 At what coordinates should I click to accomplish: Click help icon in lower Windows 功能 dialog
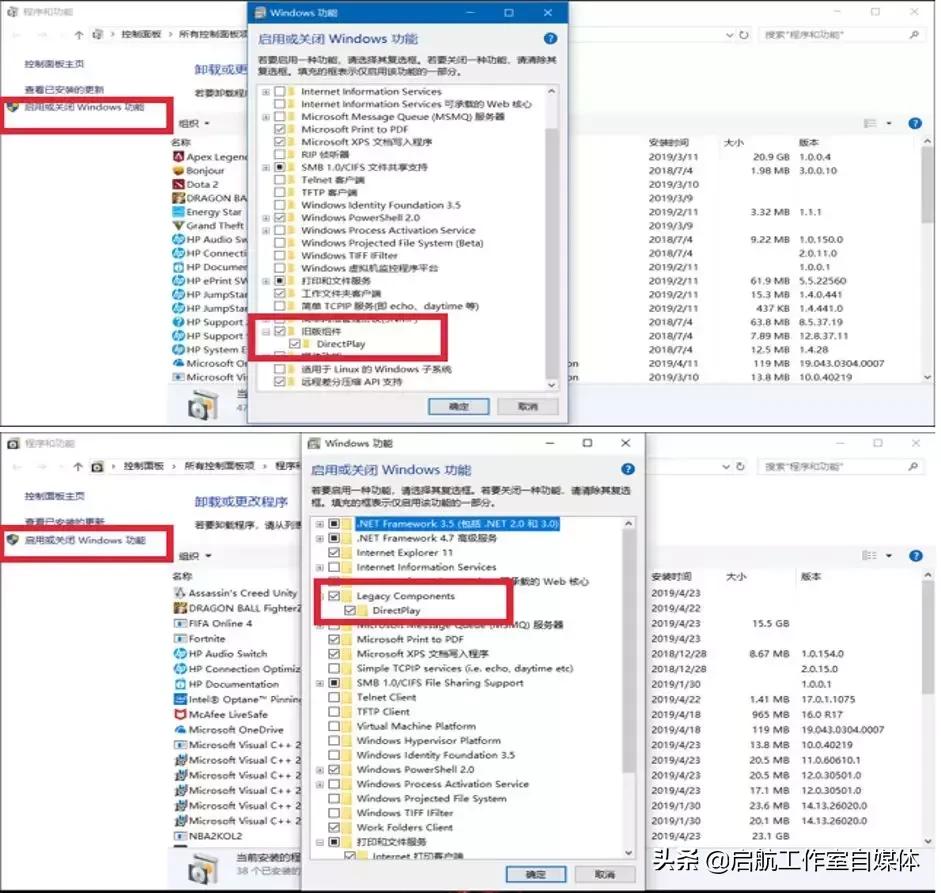627,469
